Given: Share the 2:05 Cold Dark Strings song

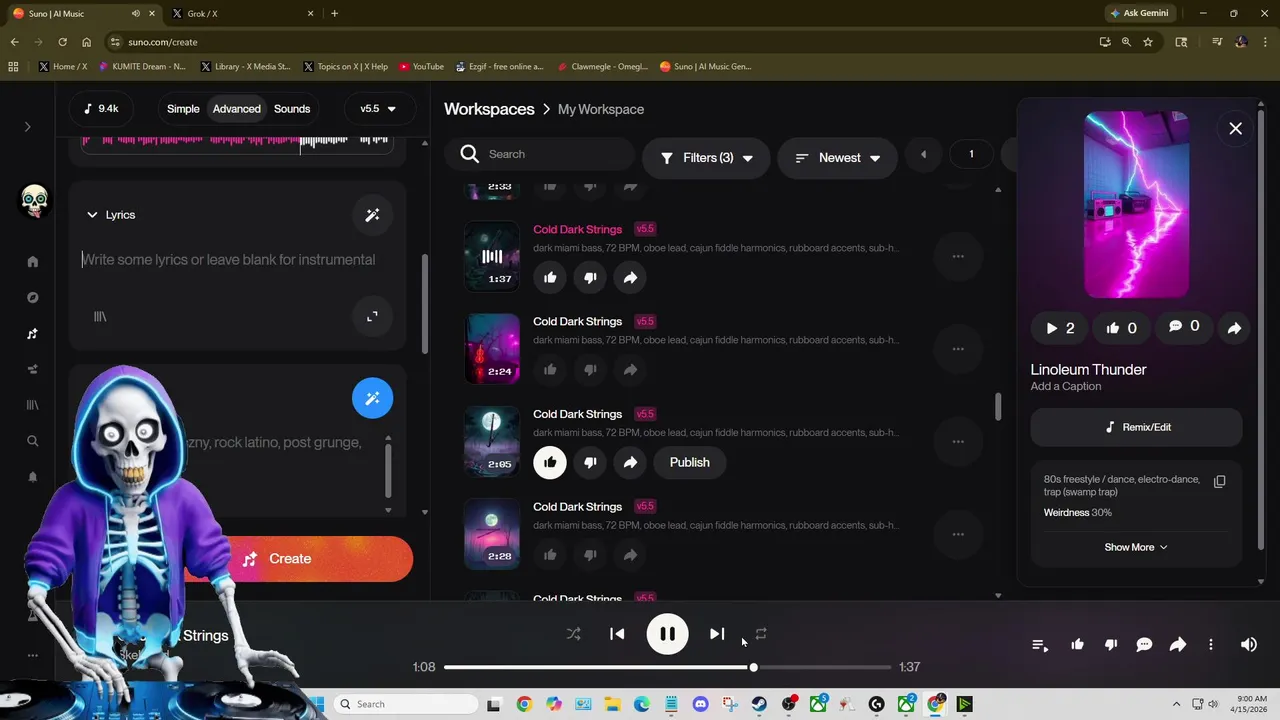Looking at the screenshot, I should 630,463.
